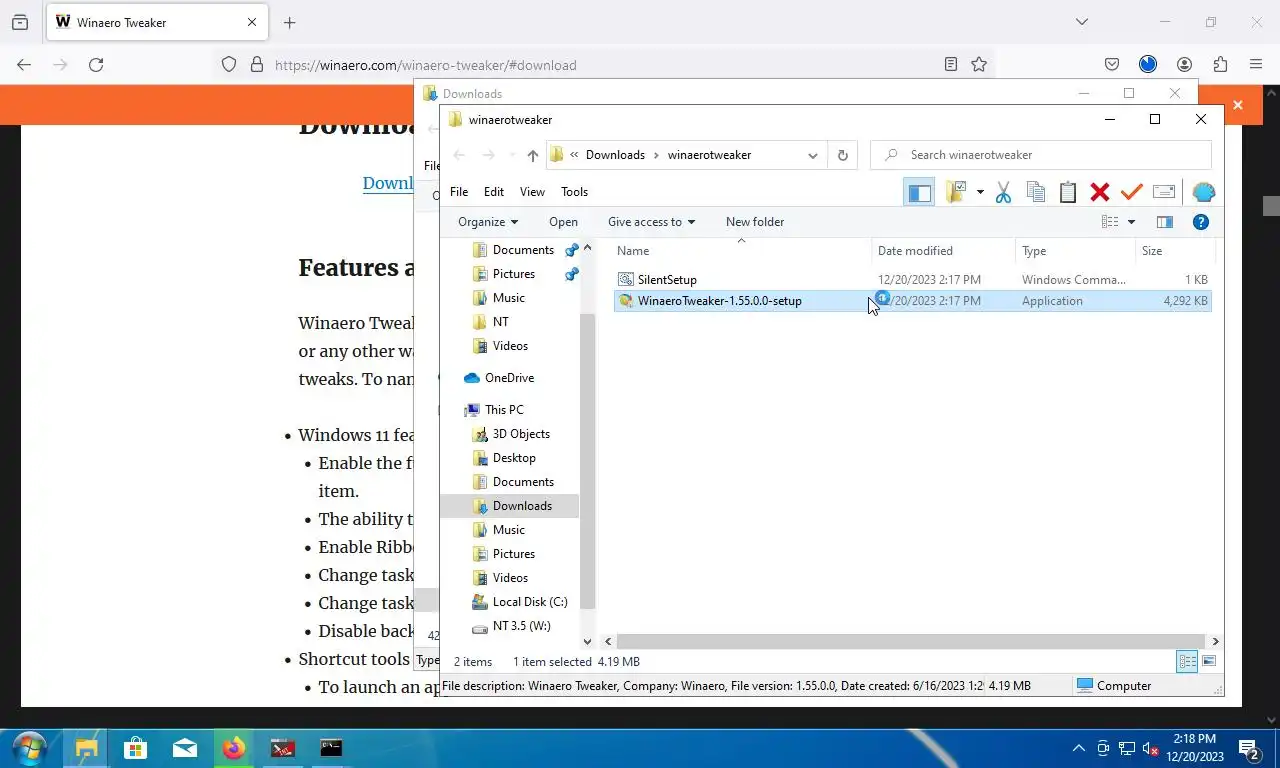The image size is (1280, 768).
Task: Sort by Date modified column
Action: coord(943,251)
